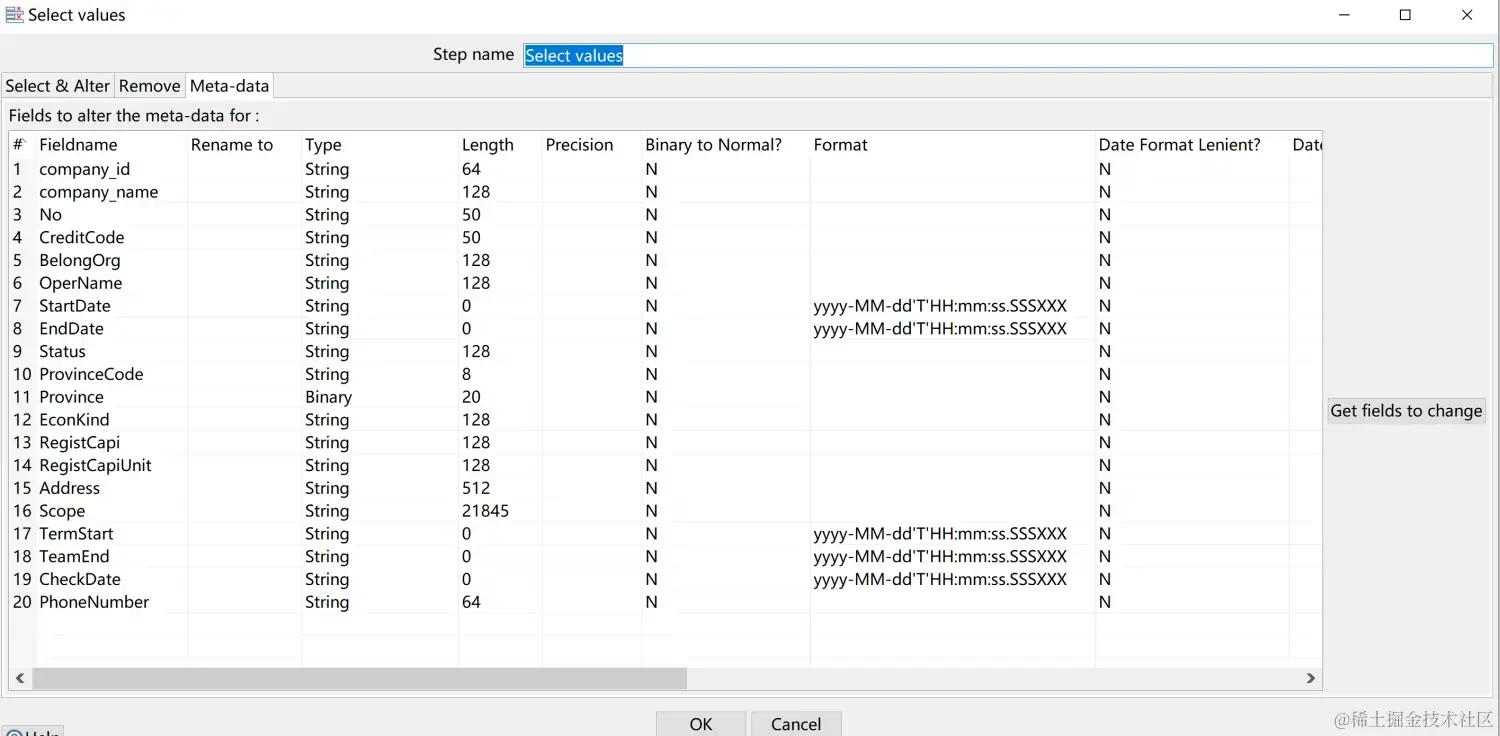Close the Select values dialog

tap(1467, 15)
